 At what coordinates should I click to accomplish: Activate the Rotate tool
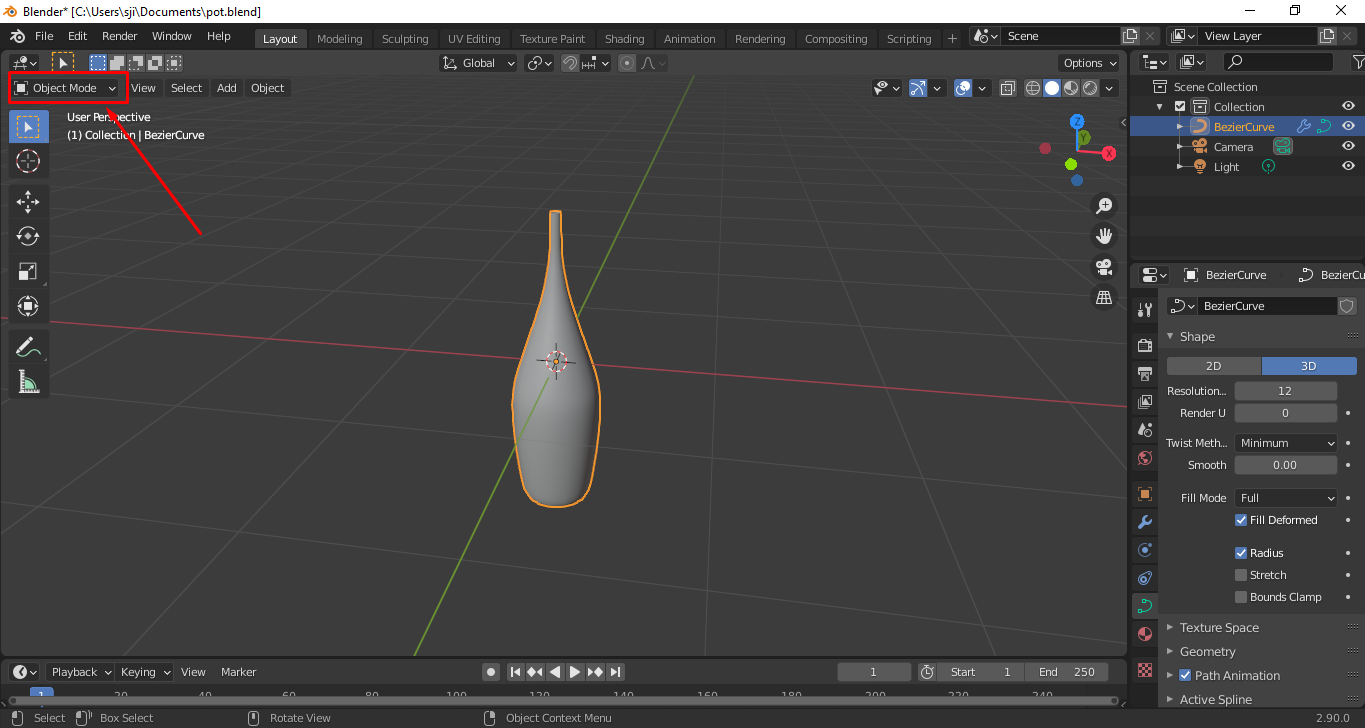[28, 236]
